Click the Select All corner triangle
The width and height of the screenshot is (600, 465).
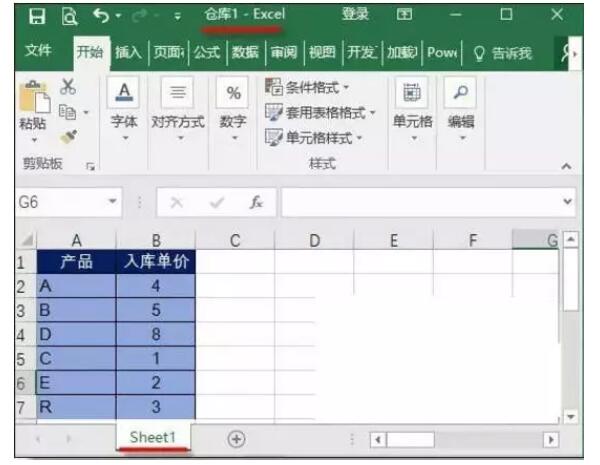(x=26, y=240)
